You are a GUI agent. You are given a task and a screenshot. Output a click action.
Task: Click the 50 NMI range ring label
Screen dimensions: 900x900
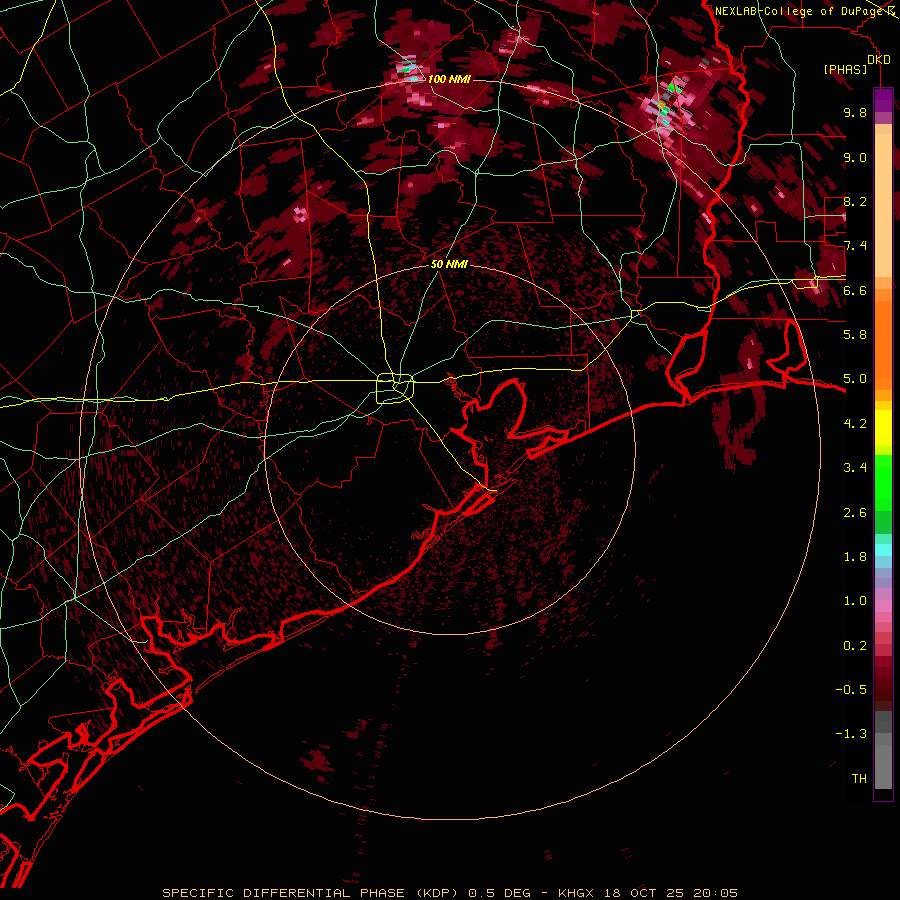449,264
